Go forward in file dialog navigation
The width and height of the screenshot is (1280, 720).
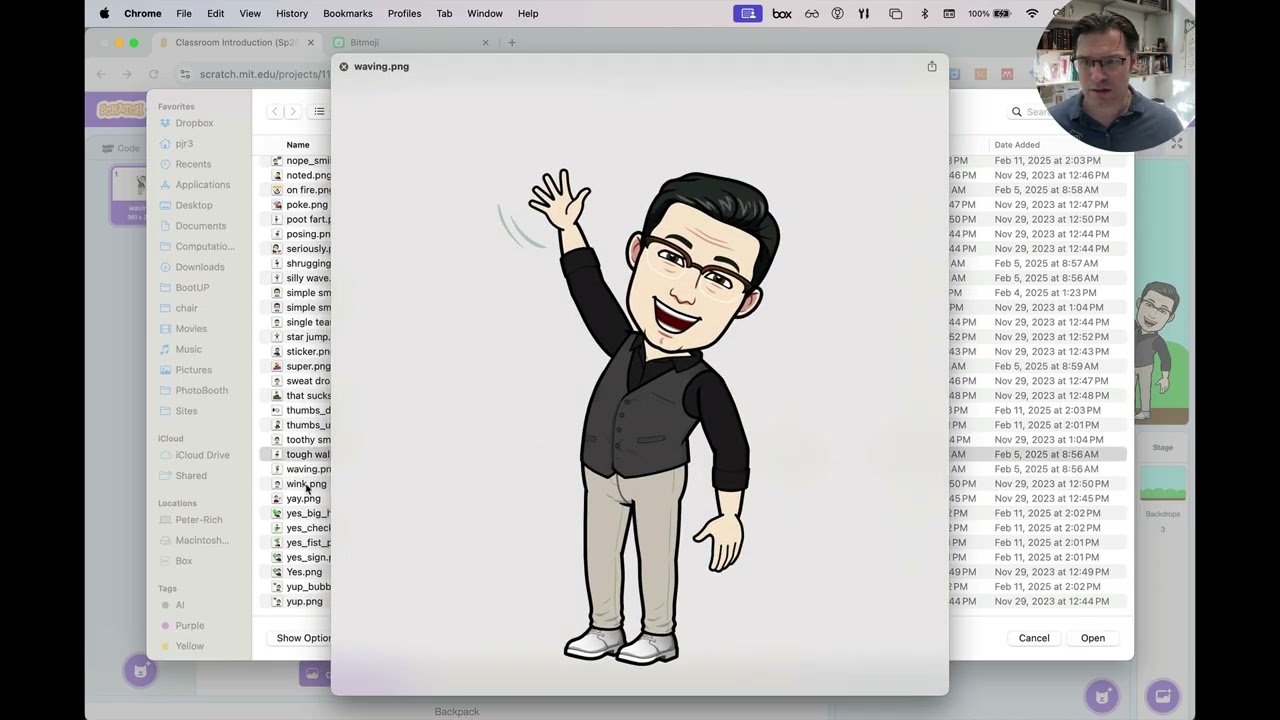click(293, 111)
